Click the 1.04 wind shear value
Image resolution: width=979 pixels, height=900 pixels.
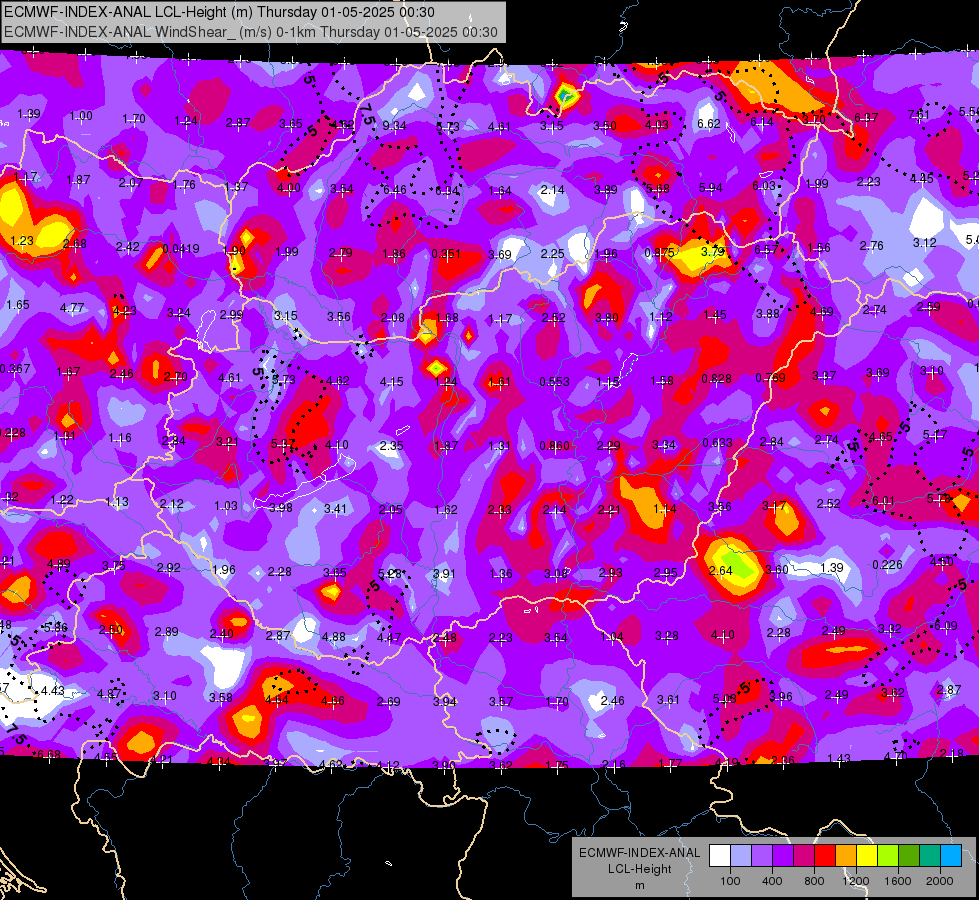[x=611, y=636]
